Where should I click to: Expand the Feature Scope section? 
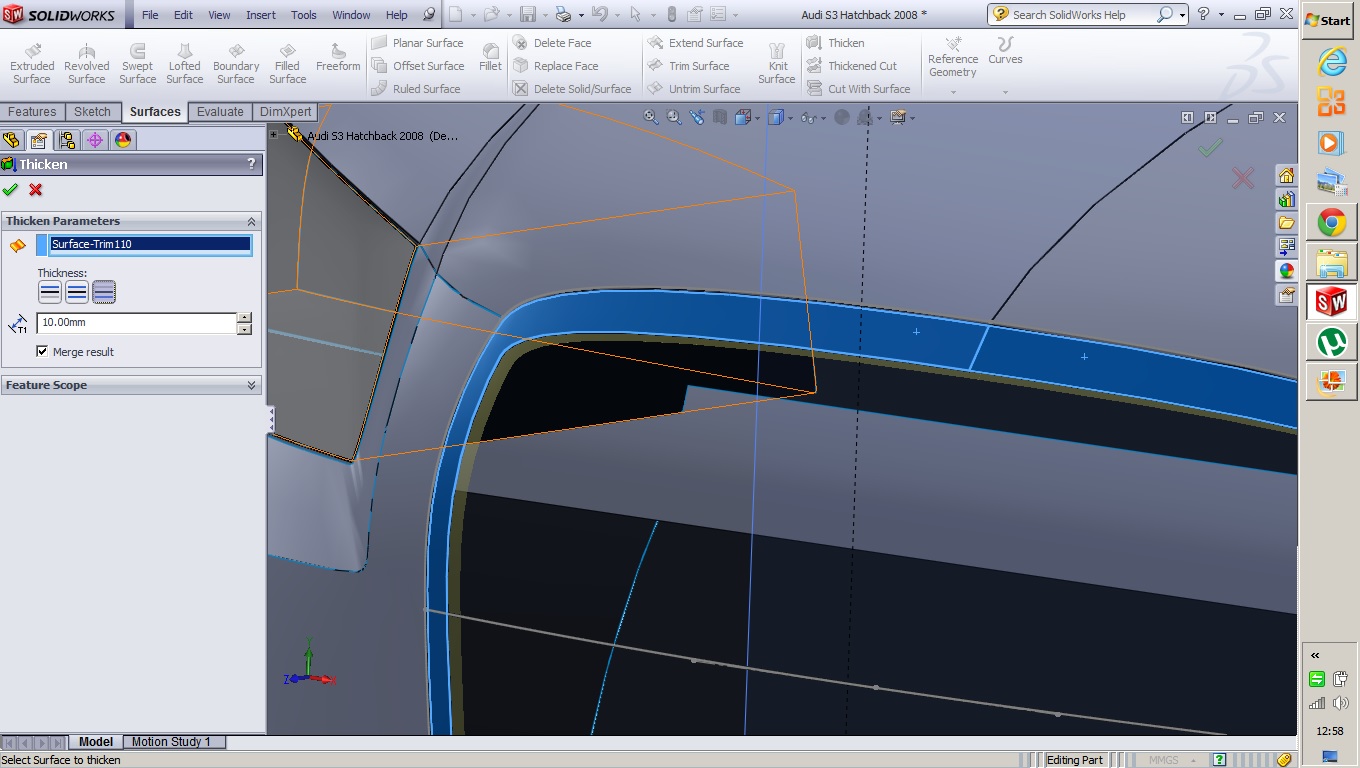pyautogui.click(x=251, y=385)
